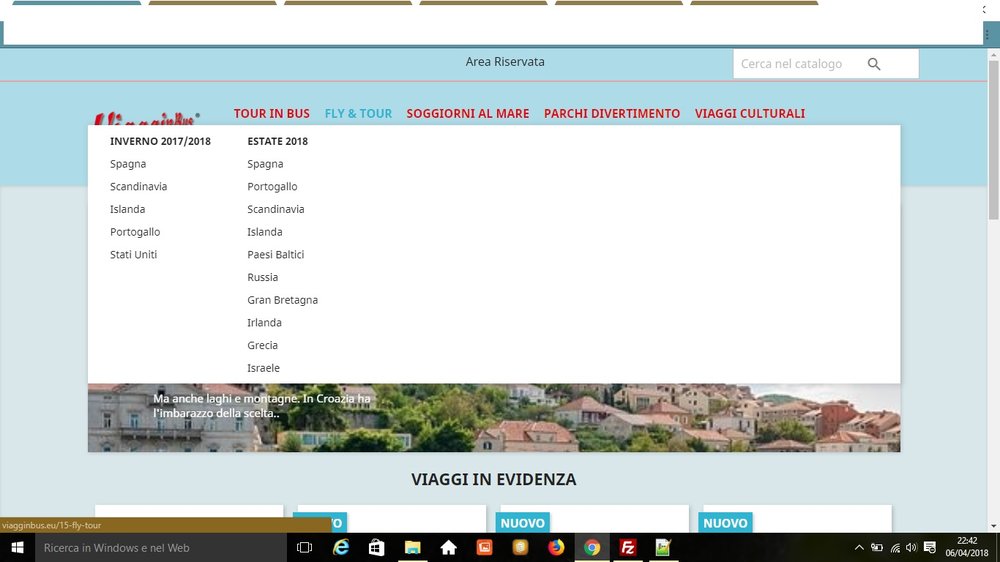
Task: Open the Chrome three-dot menu
Action: [x=987, y=35]
